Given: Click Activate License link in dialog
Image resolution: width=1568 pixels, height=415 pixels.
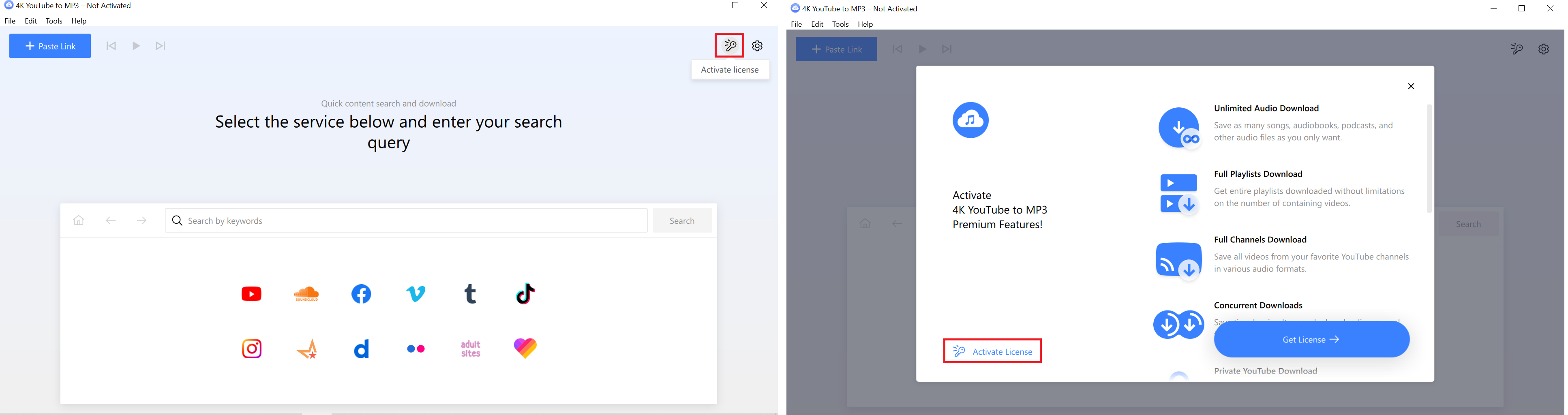Looking at the screenshot, I should tap(992, 351).
